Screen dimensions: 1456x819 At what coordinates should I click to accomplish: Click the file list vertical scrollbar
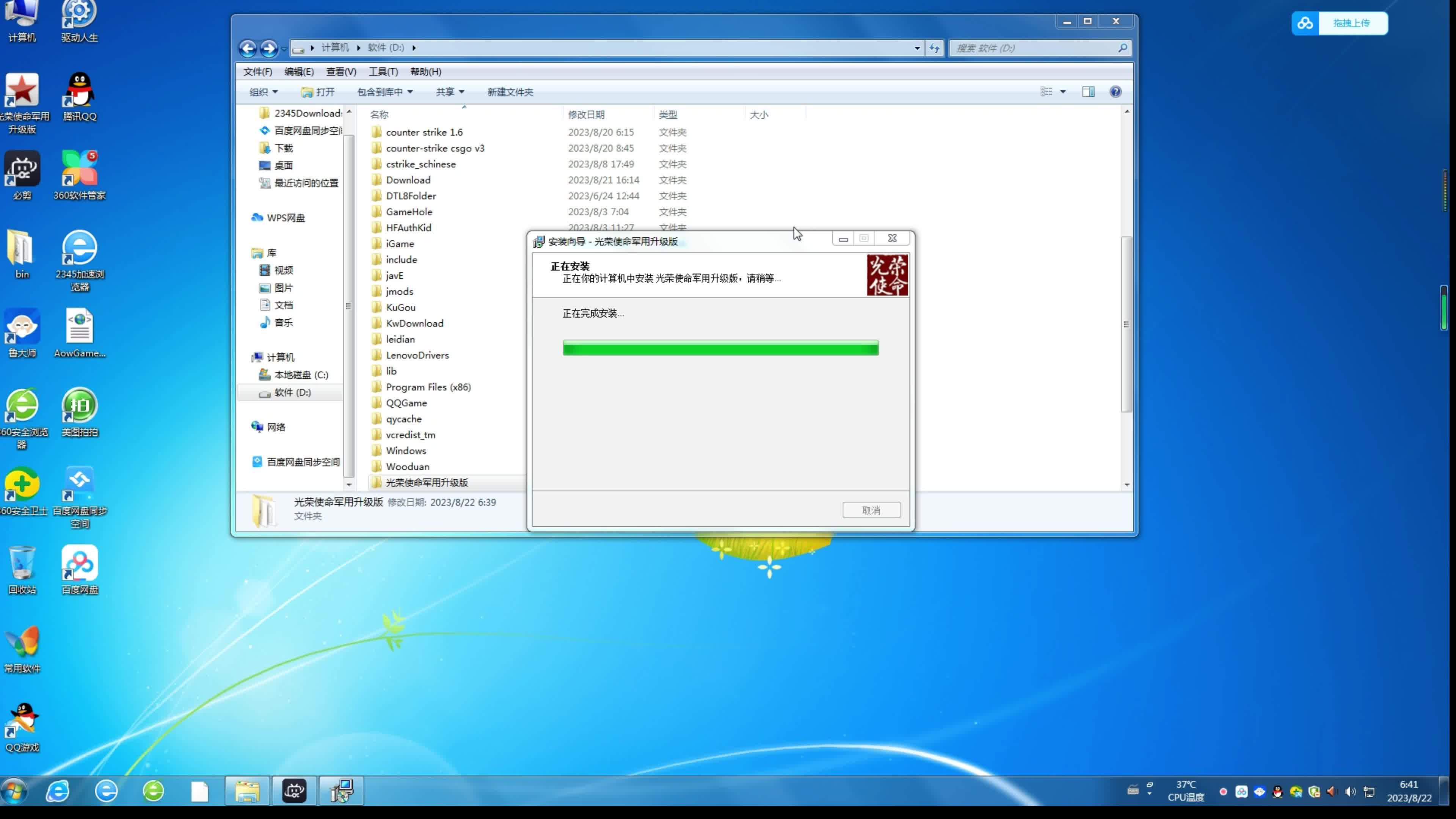[x=1127, y=324]
